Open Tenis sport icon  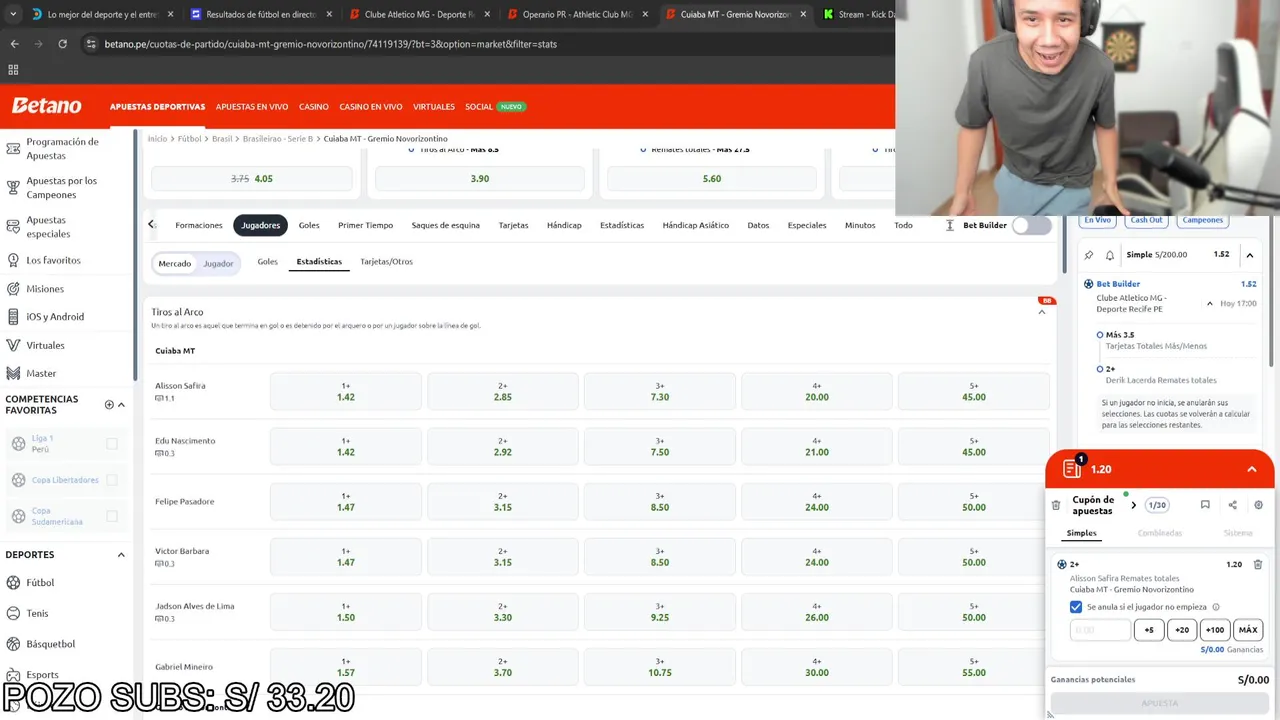pos(13,613)
